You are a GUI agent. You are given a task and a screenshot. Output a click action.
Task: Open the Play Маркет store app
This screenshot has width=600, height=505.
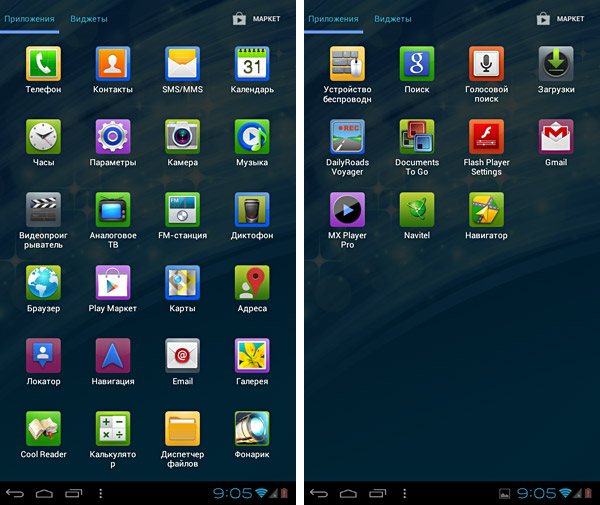[x=113, y=283]
